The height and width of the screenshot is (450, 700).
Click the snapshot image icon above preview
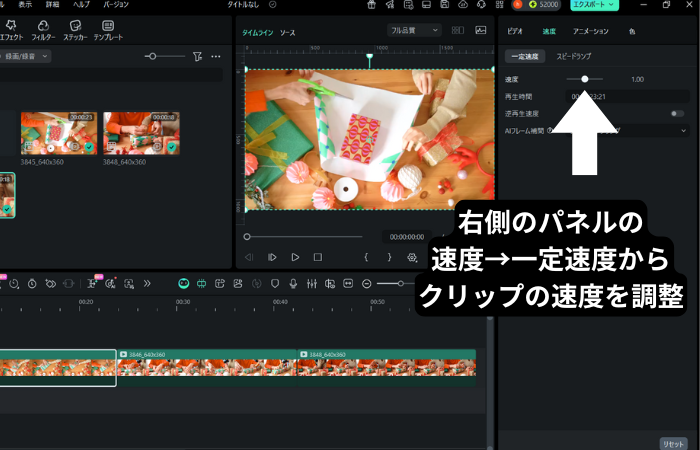481,30
